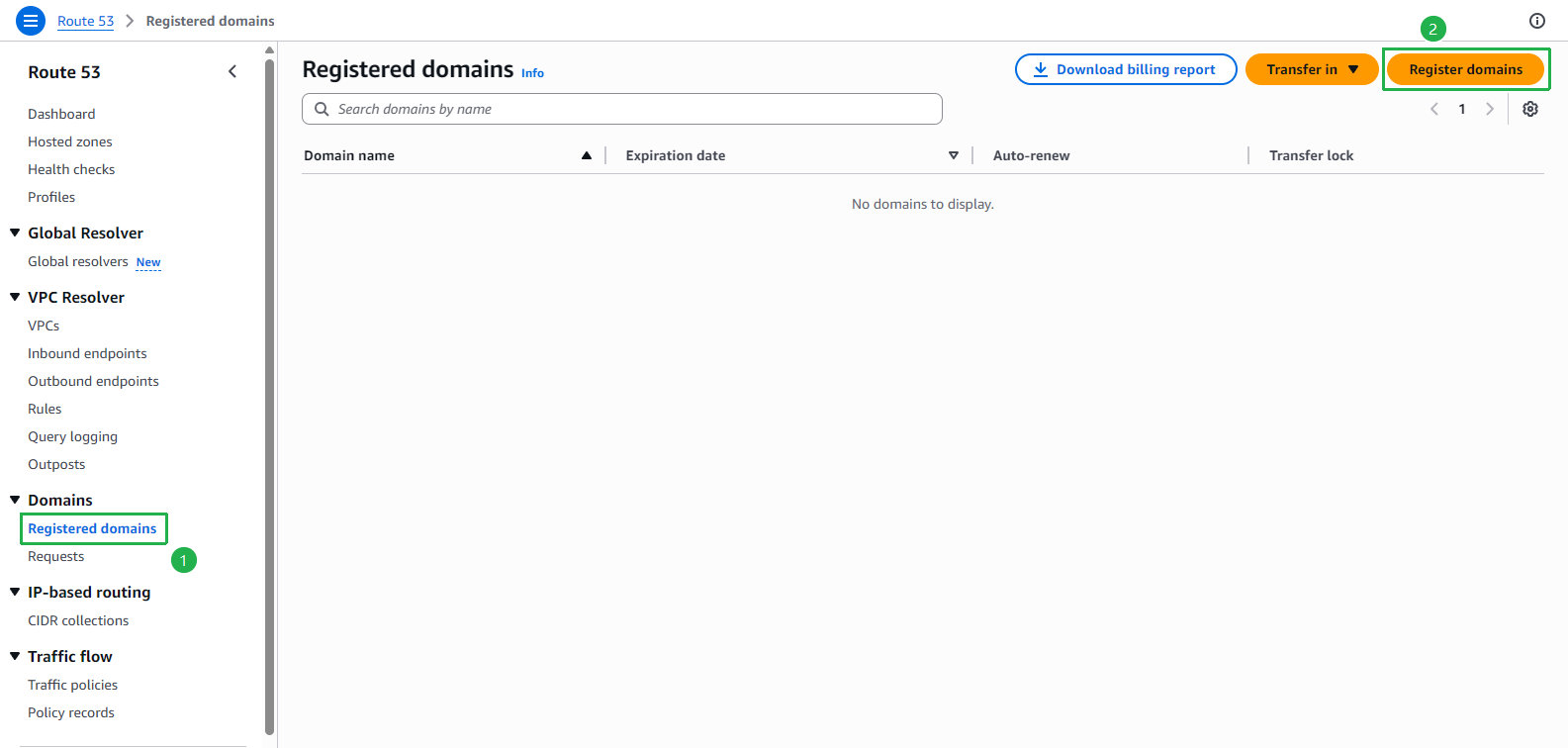1568x748 pixels.
Task: Open the Info link beside heading
Action: coord(532,73)
